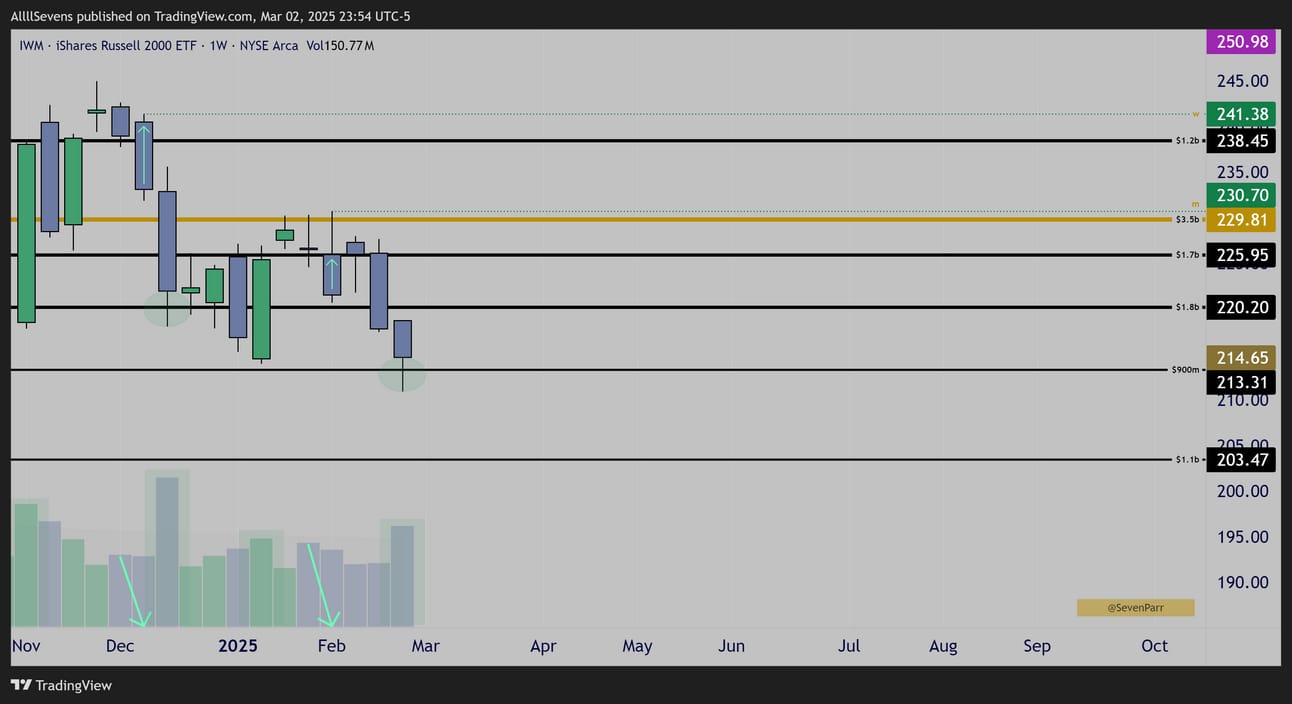The image size is (1292, 704).
Task: Select the $3.5b line annotation
Action: (1187, 219)
